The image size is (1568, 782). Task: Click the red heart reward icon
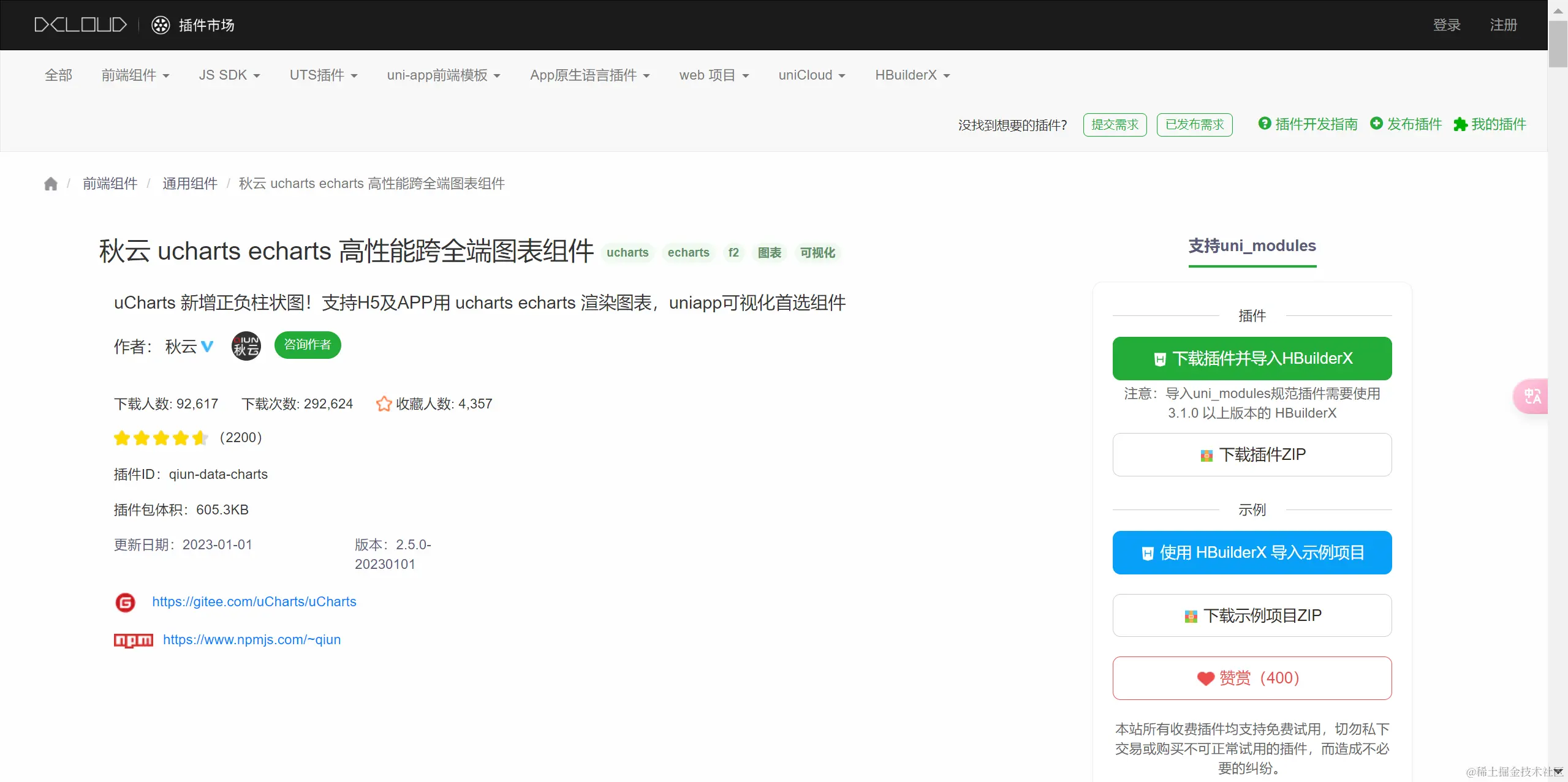coord(1206,679)
